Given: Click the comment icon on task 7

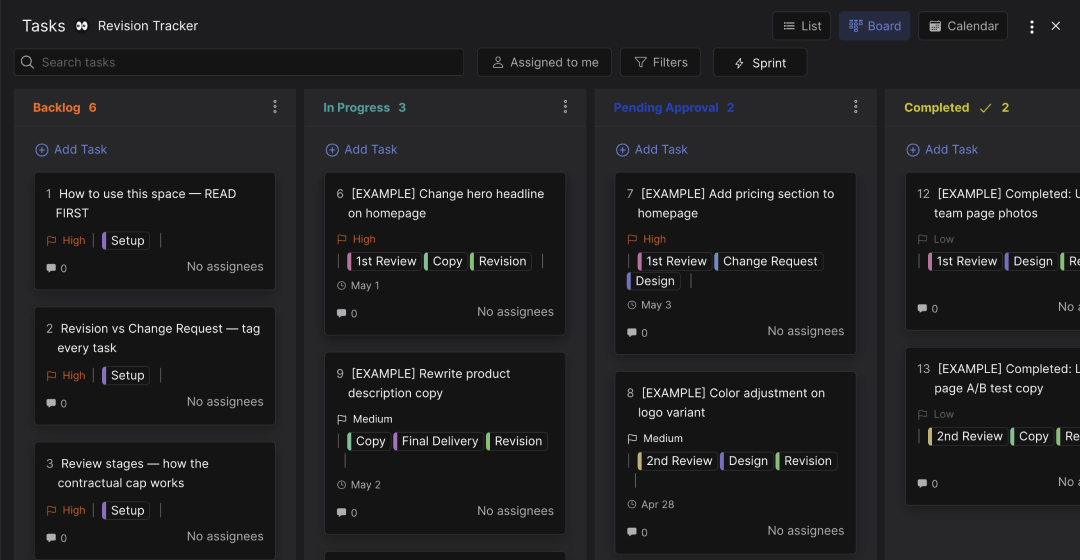Looking at the screenshot, I should click(x=632, y=333).
